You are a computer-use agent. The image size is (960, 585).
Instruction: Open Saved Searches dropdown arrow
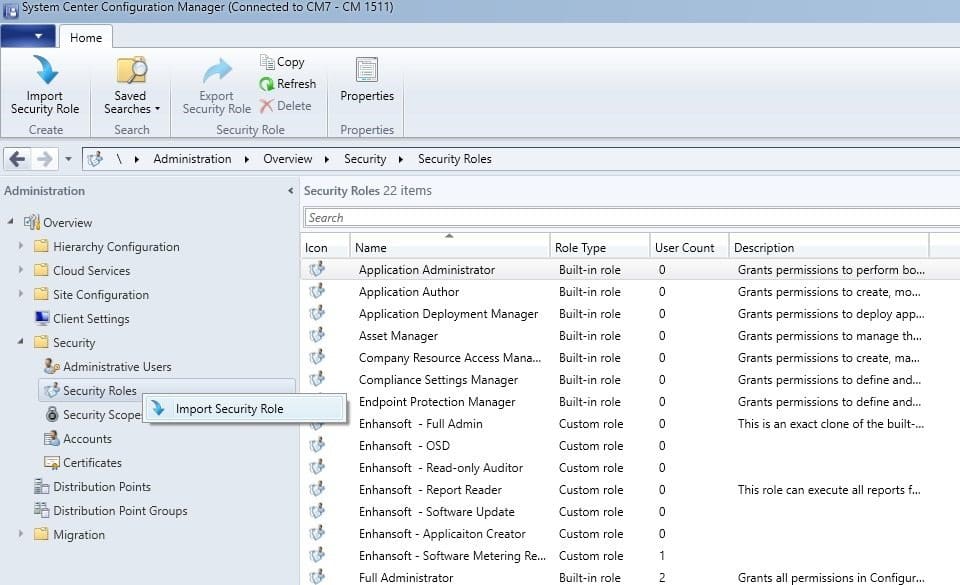click(157, 109)
